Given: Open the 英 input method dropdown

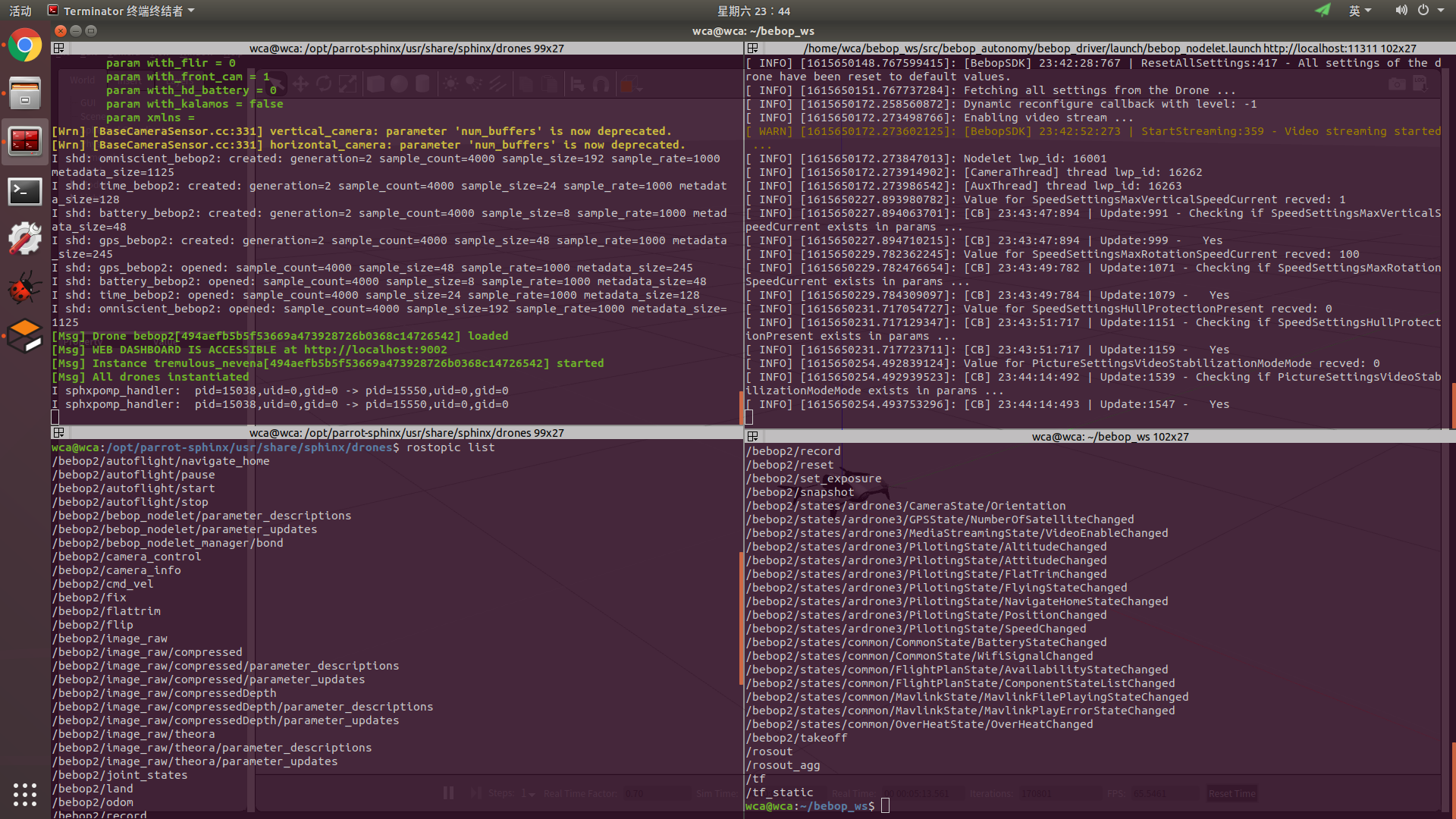Looking at the screenshot, I should (x=1360, y=11).
